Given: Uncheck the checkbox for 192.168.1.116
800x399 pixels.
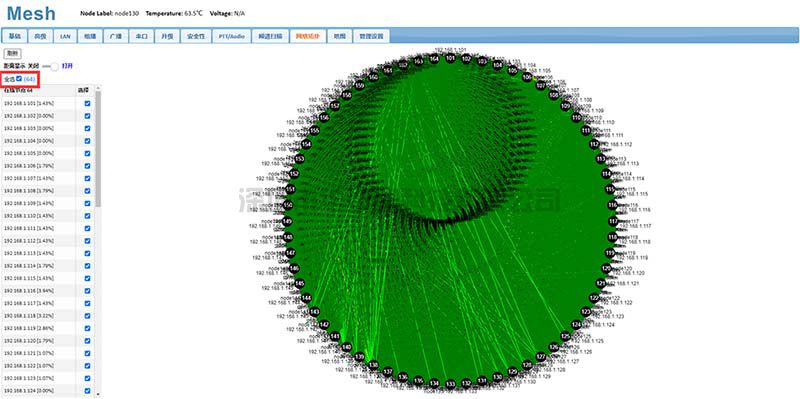Looking at the screenshot, I should click(87, 290).
